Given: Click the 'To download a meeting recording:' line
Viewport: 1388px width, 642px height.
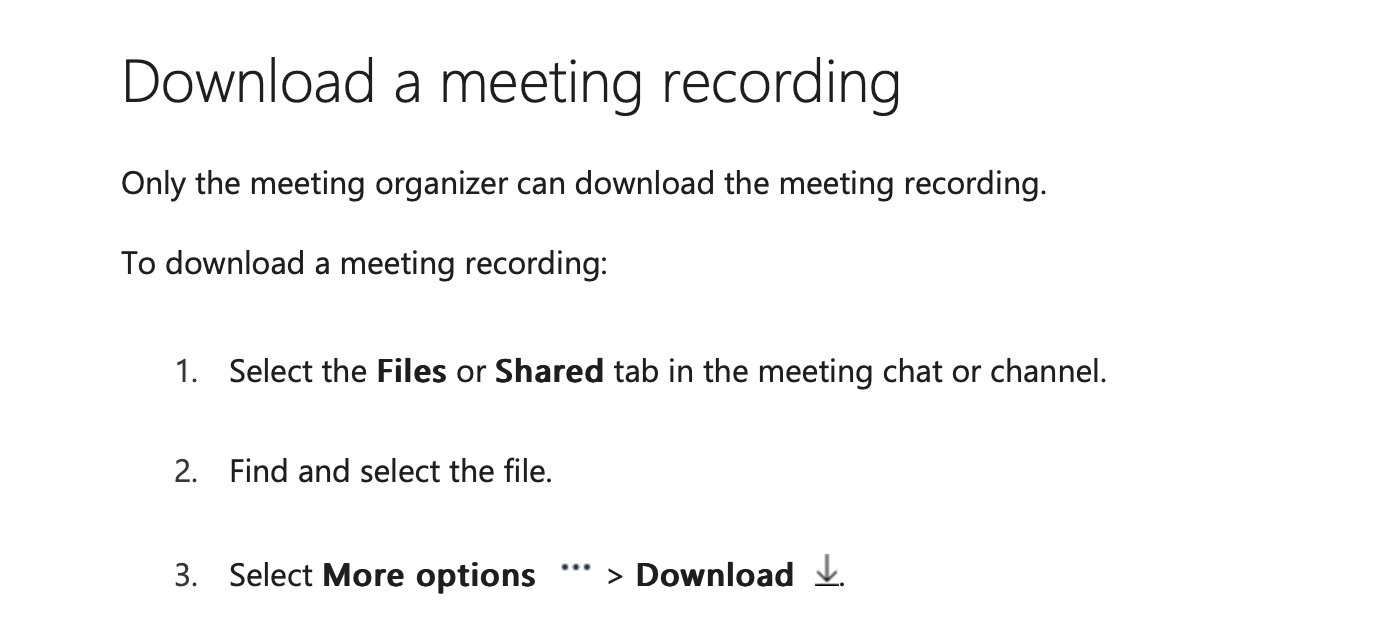Looking at the screenshot, I should point(364,264).
